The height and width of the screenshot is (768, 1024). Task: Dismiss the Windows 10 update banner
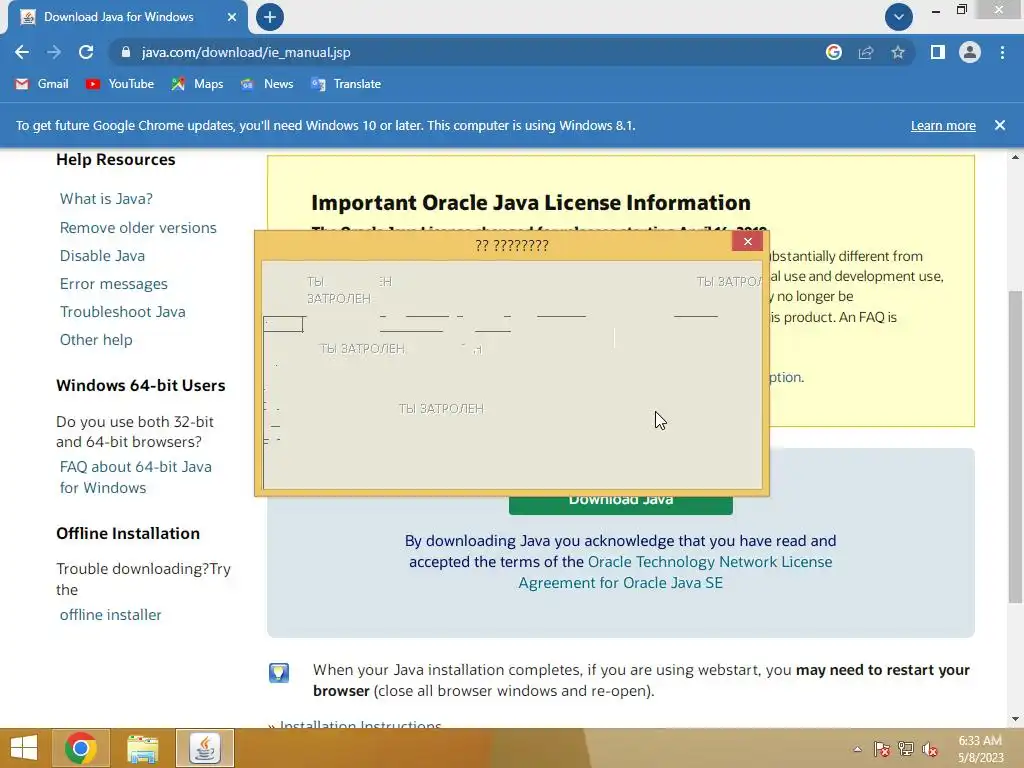1000,125
